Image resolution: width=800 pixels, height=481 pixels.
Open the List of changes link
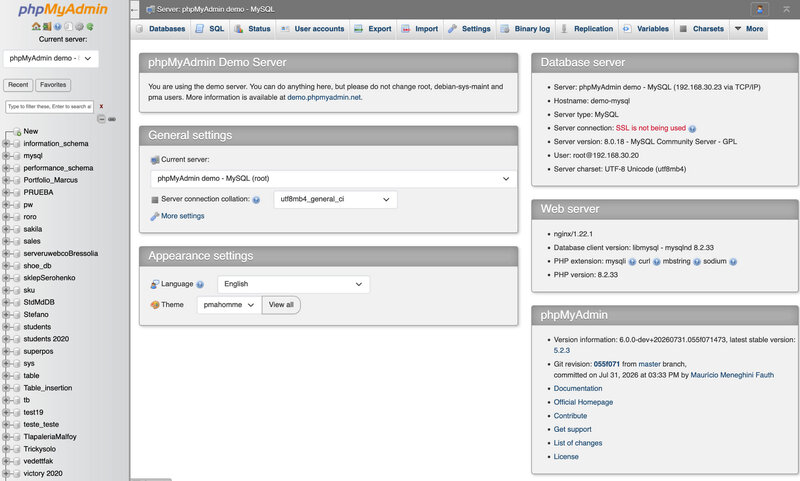point(578,443)
